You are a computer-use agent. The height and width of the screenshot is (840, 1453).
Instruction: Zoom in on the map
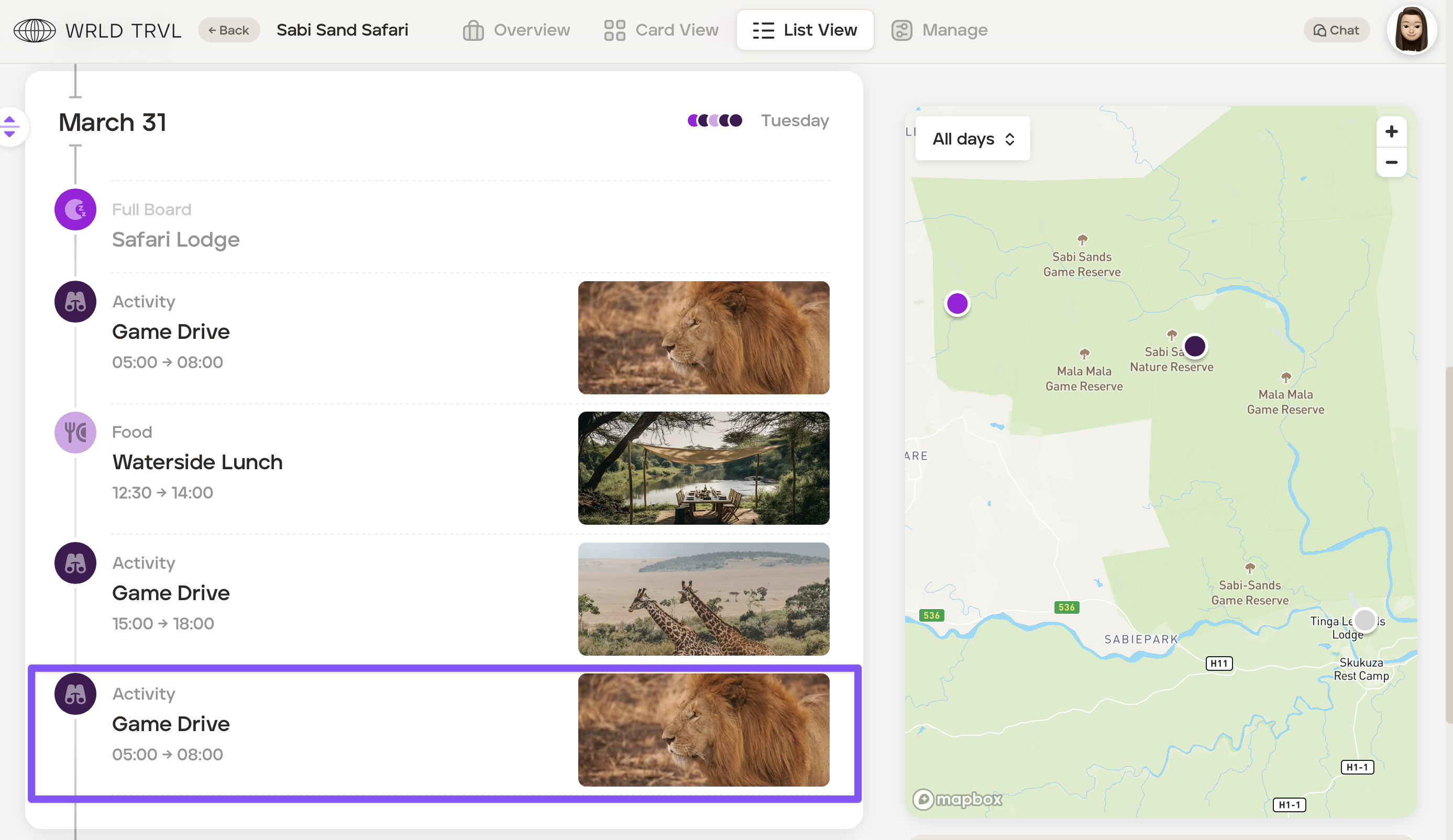(x=1391, y=131)
